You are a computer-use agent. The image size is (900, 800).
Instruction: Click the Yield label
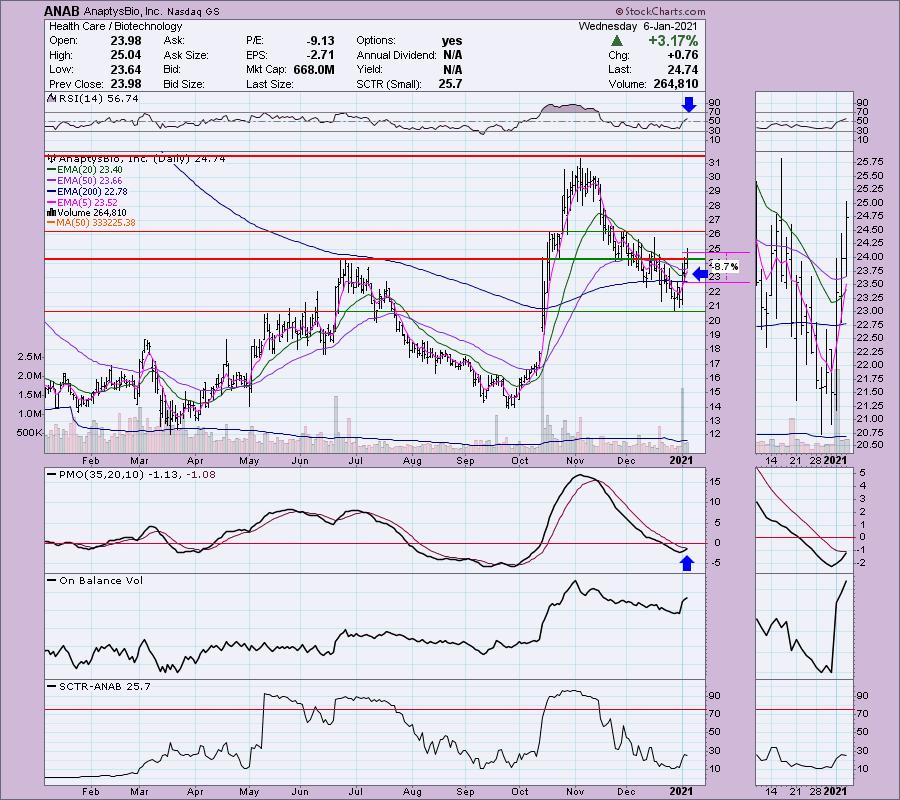point(369,69)
